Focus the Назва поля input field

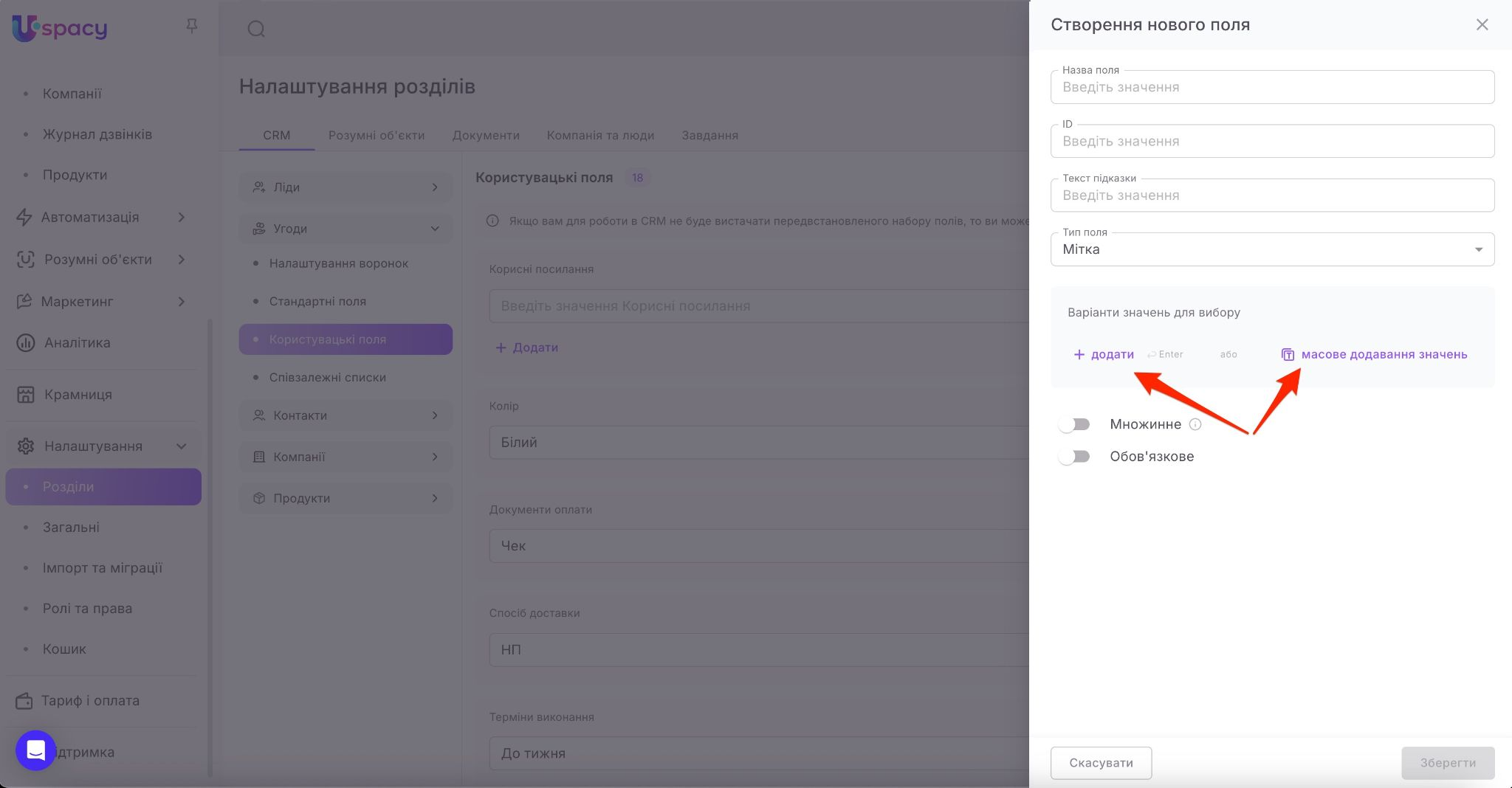(1272, 87)
